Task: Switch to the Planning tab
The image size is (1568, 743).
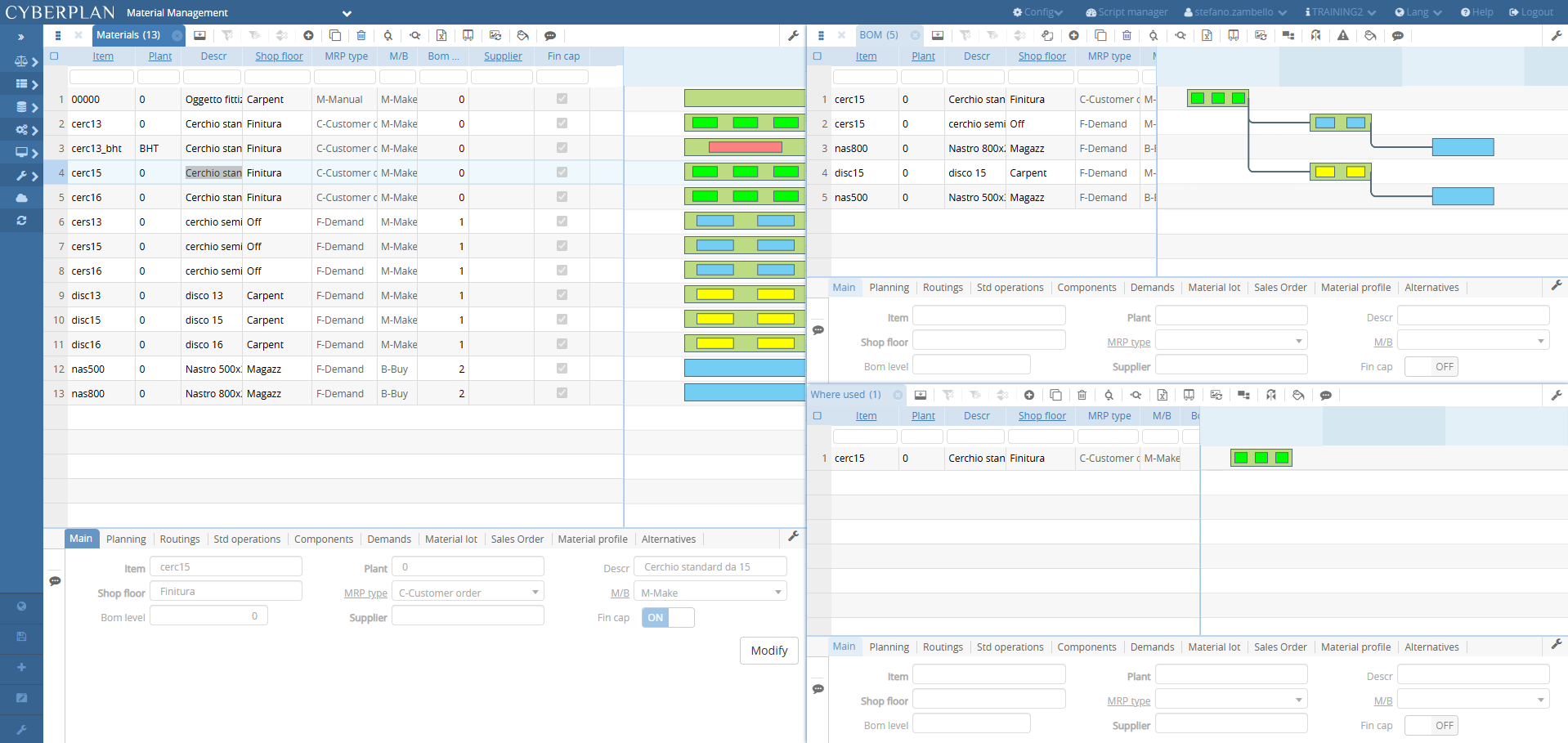Action: point(126,539)
